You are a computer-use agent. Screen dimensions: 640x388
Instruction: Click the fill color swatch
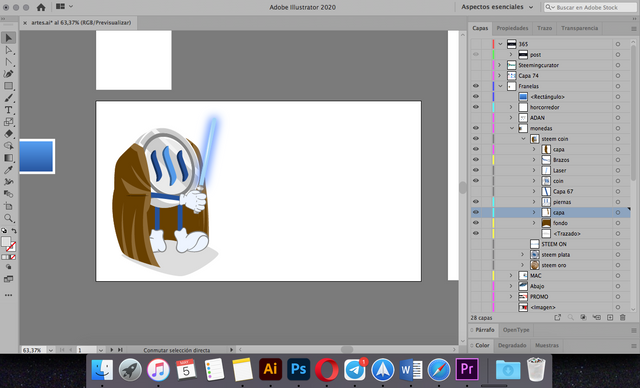[x=6, y=242]
